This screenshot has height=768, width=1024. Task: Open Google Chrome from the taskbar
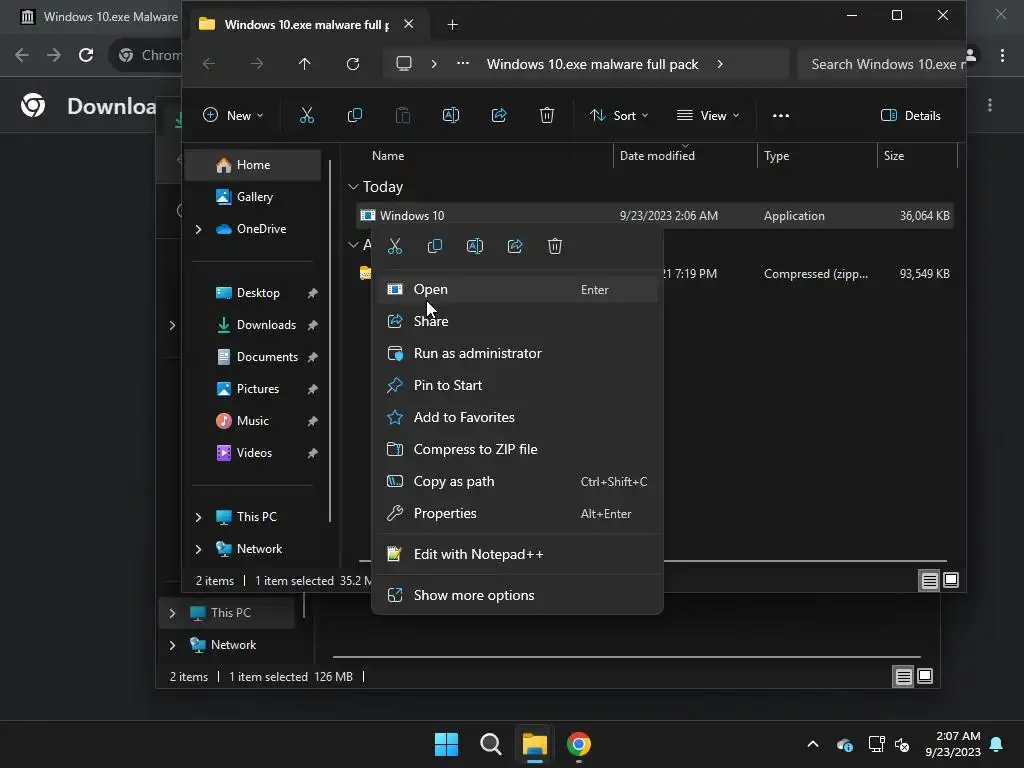click(579, 744)
